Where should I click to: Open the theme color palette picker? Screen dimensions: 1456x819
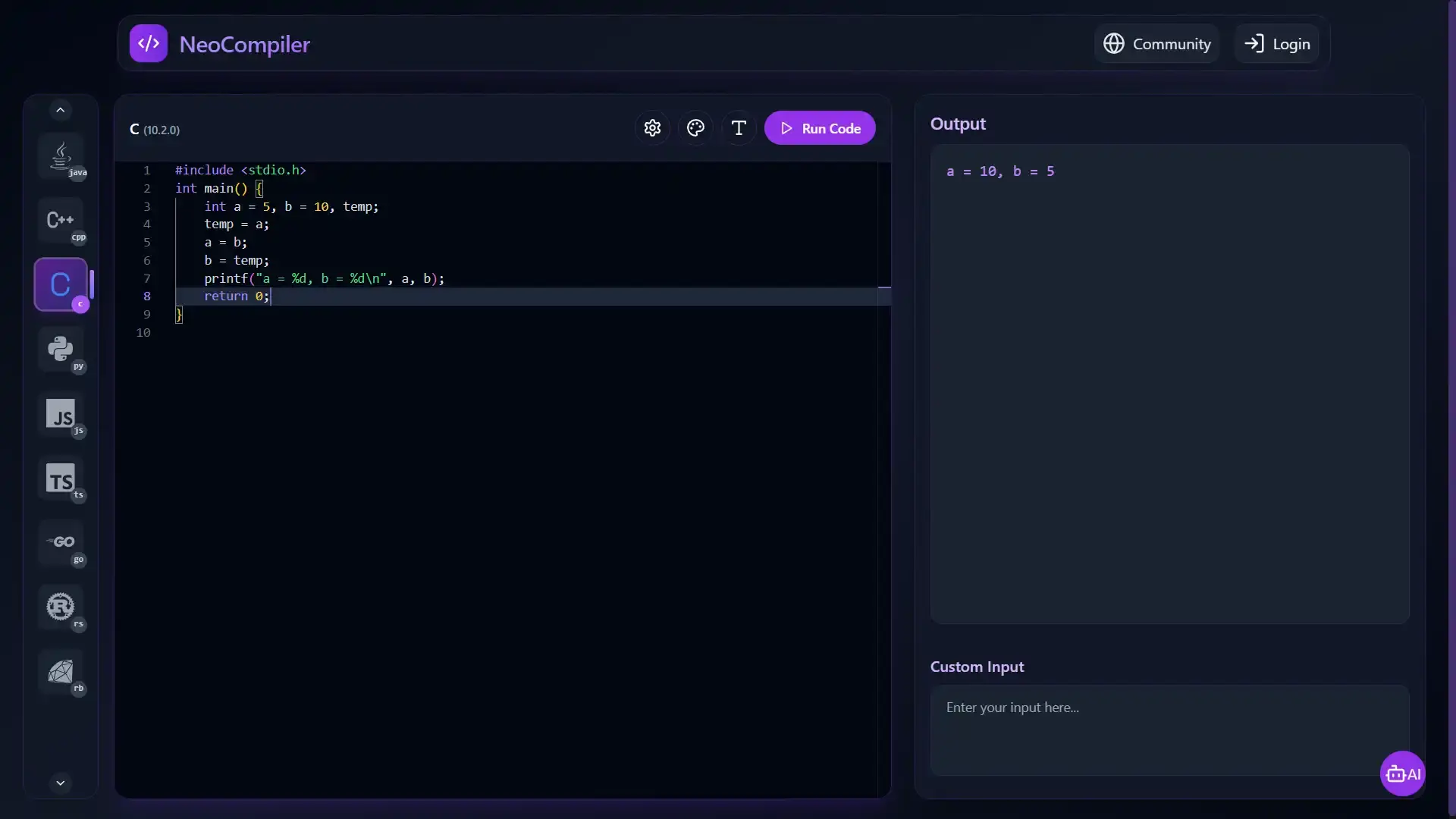click(695, 127)
